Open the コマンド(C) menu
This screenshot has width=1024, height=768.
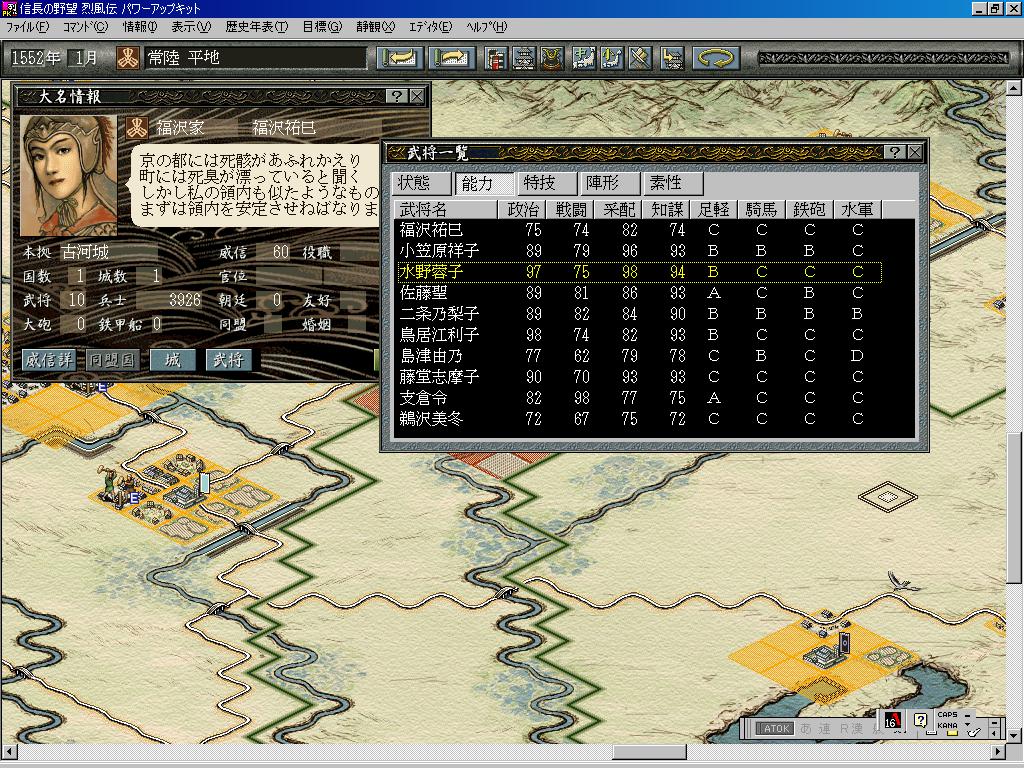click(x=85, y=27)
